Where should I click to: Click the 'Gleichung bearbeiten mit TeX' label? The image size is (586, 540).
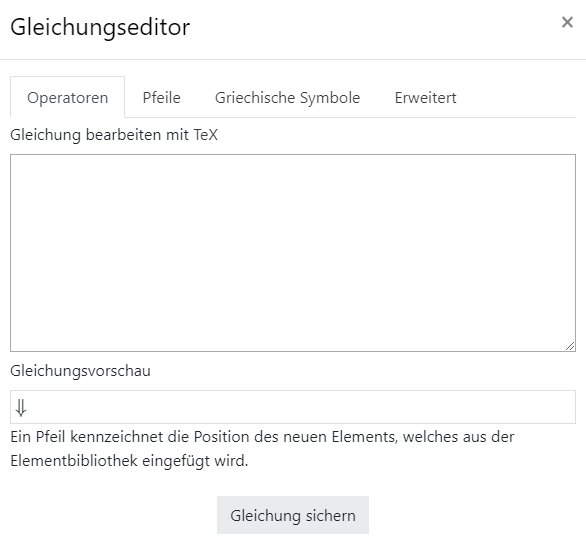pos(114,135)
